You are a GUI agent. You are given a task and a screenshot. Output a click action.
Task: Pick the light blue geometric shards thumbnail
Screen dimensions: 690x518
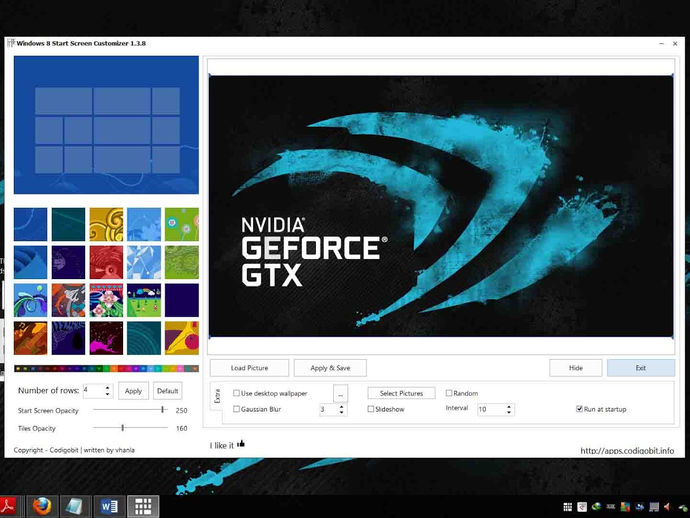(x=144, y=262)
